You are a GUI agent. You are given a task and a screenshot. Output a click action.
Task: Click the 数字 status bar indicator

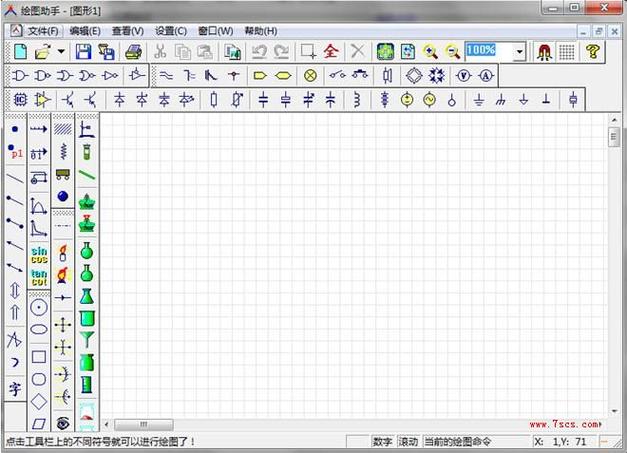pos(382,441)
